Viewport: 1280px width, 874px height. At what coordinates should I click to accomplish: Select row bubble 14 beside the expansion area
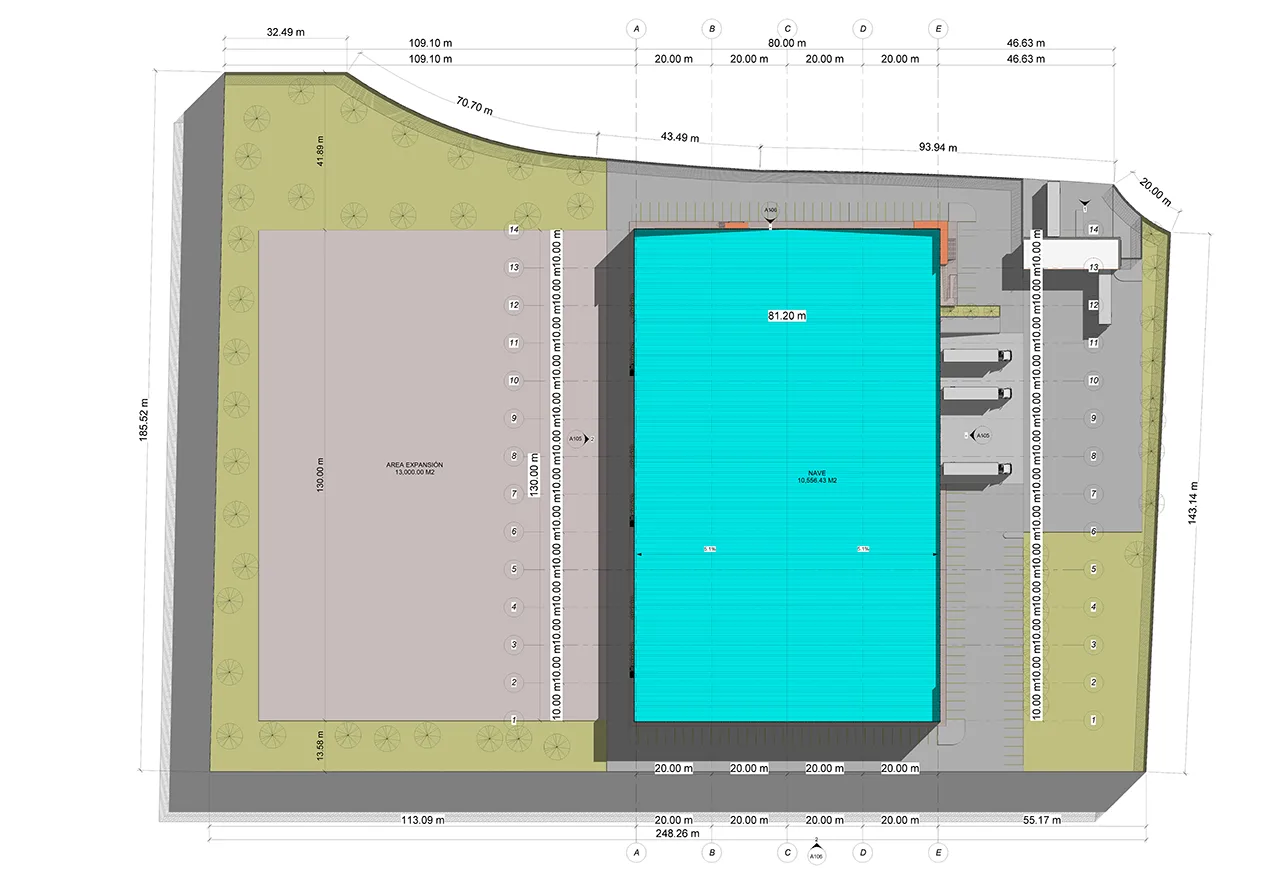pyautogui.click(x=513, y=230)
